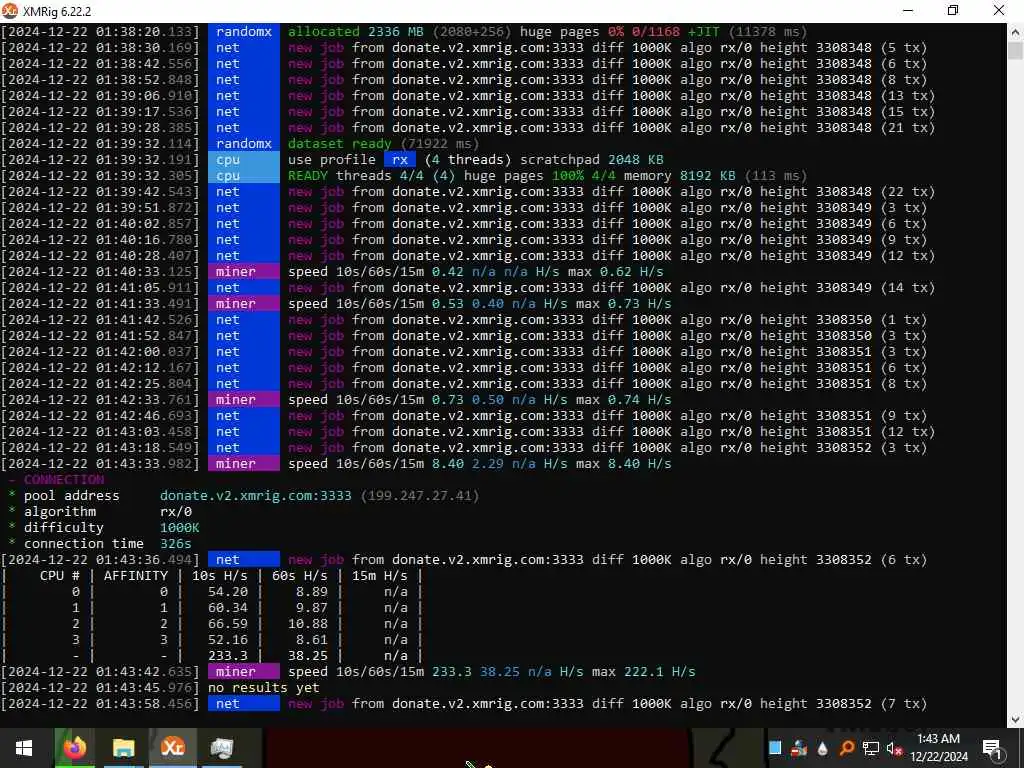Viewport: 1024px width, 768px height.
Task: Open the Action Center notification icon
Action: tap(993, 748)
